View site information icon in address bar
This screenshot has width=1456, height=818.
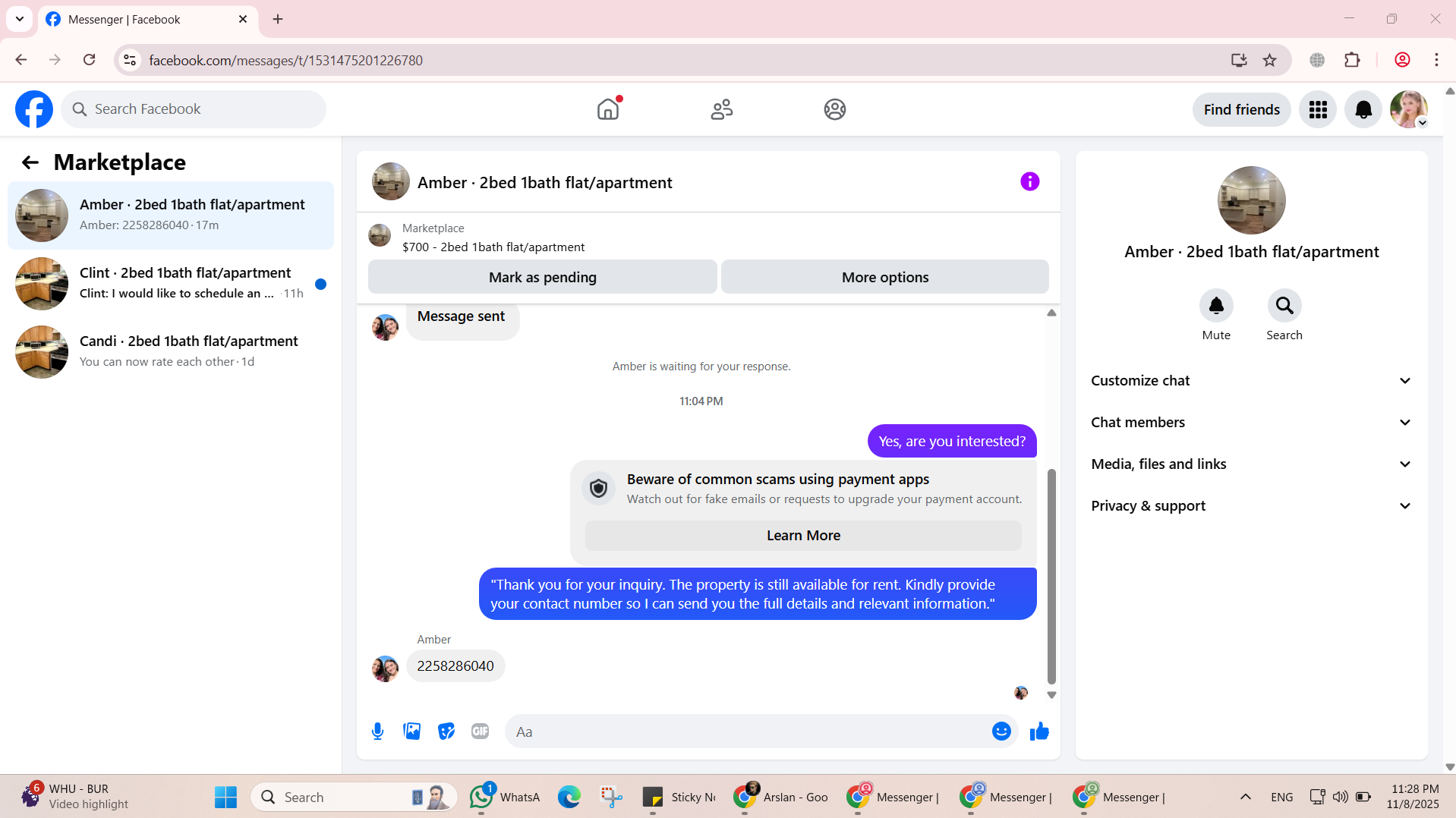[130, 60]
